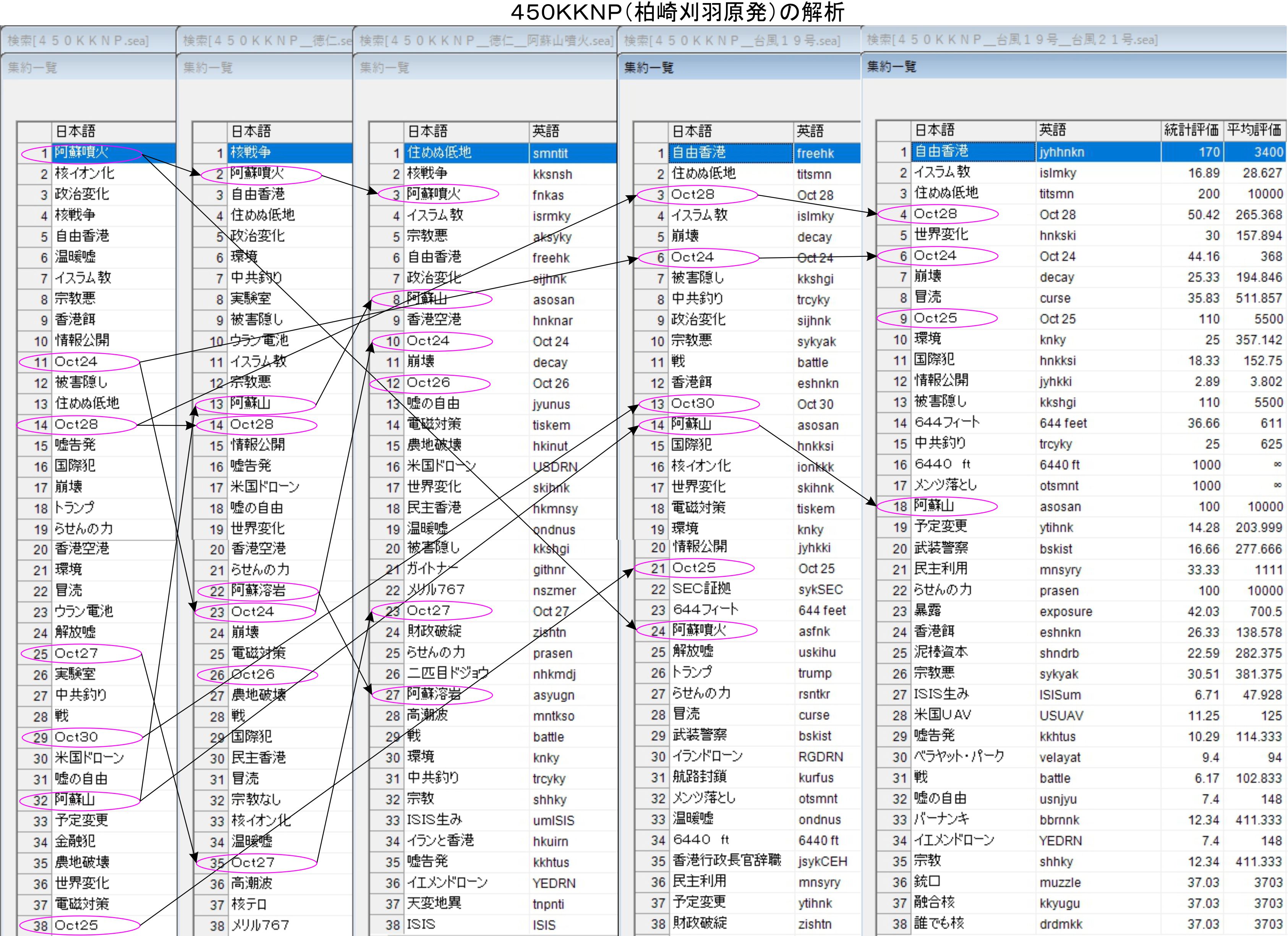Click 統計評価 column header

(1191, 130)
